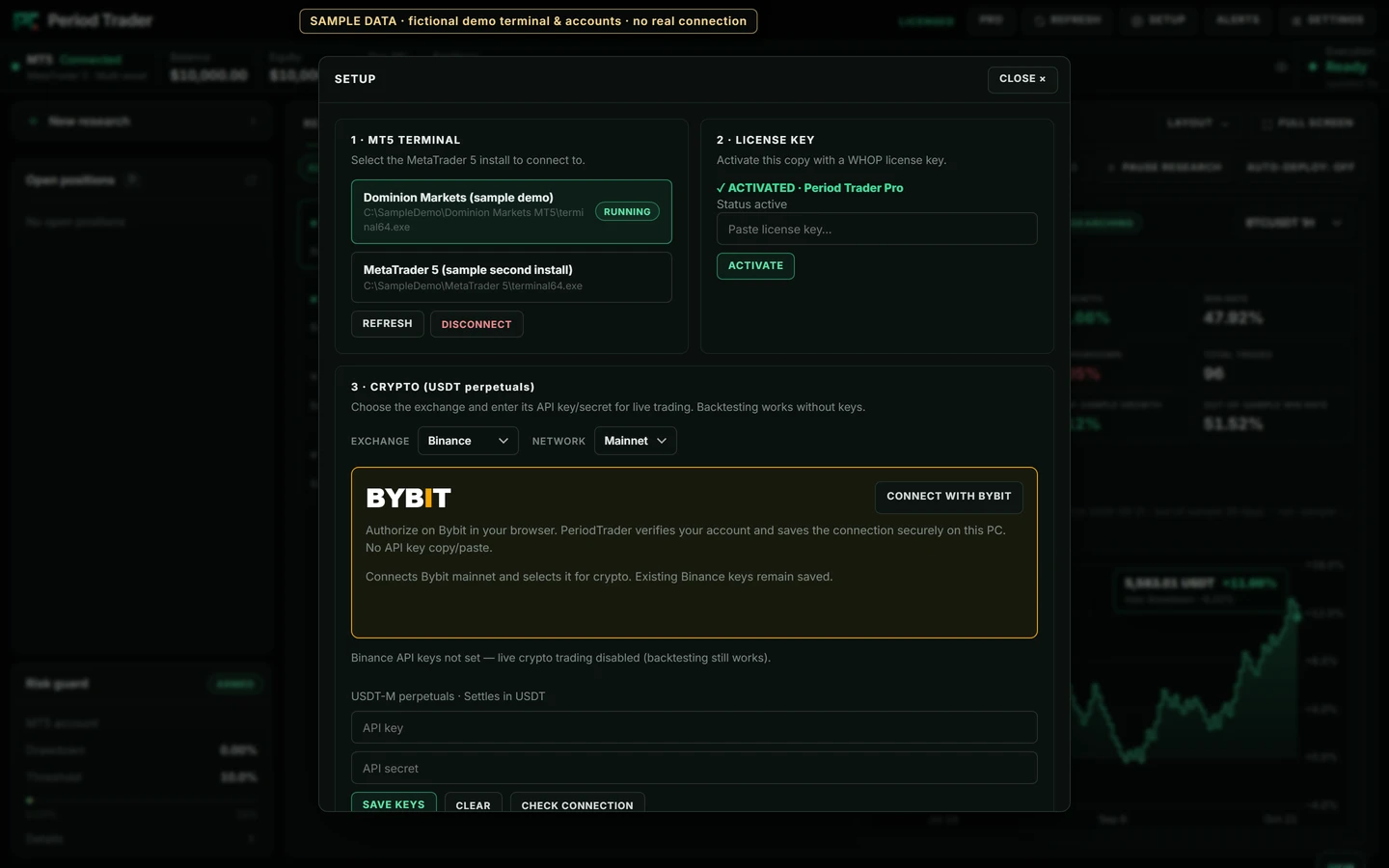Click the '3 · CRYPTO (USDT perpetuals)' heading
Viewport: 1389px width, 868px height.
point(443,387)
